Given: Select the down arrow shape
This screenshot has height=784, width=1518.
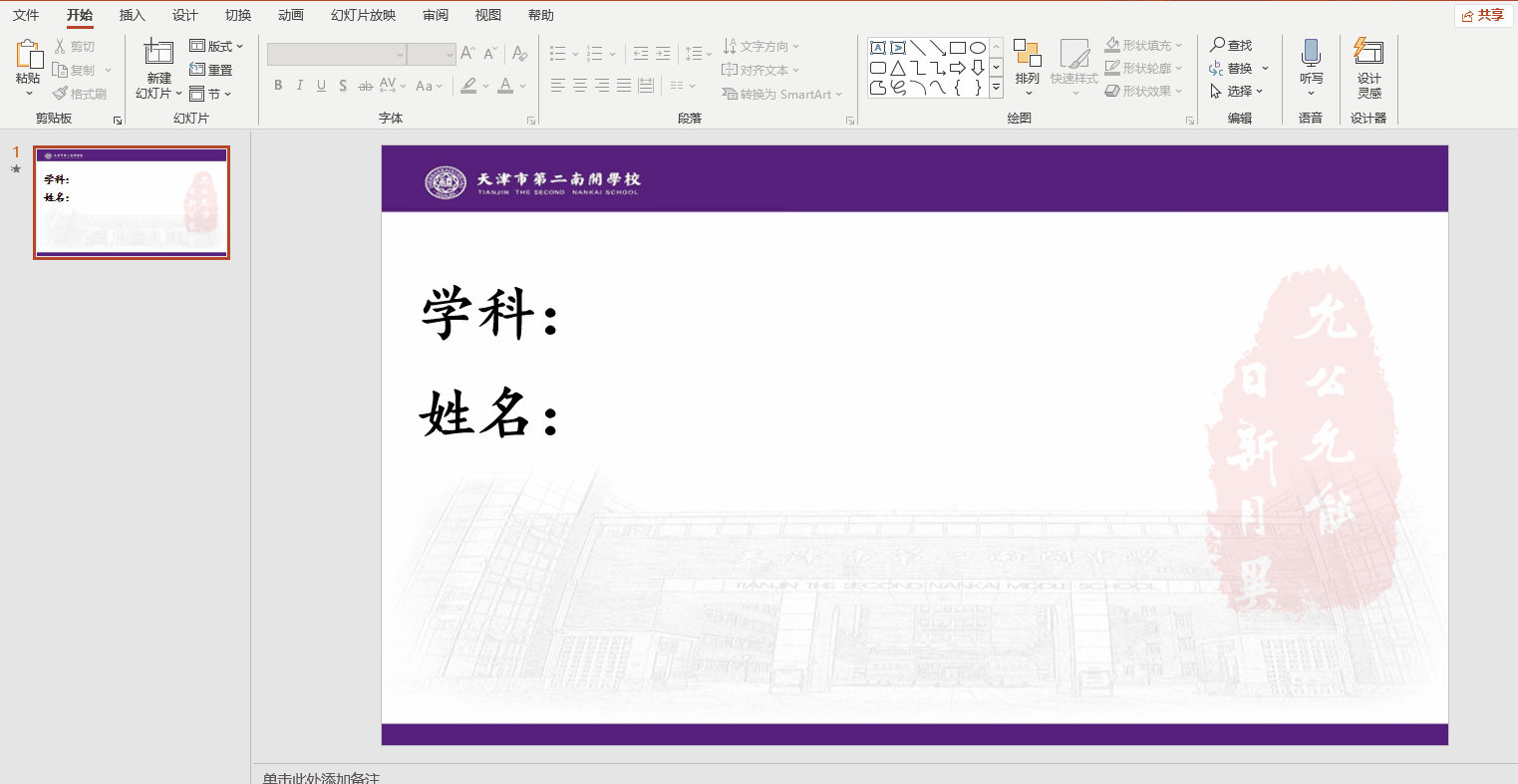Looking at the screenshot, I should 978,68.
